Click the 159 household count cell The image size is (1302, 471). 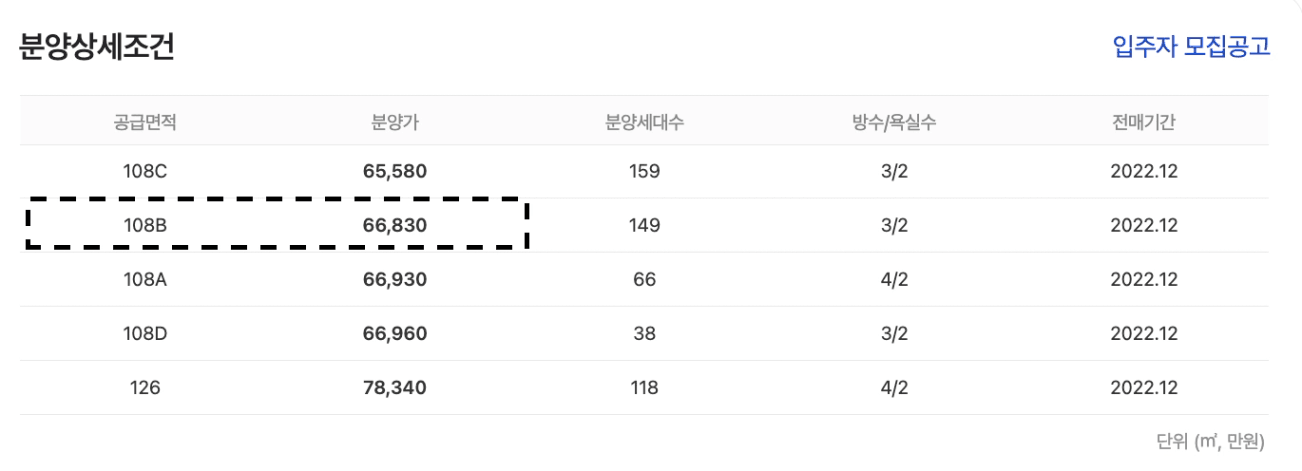click(x=645, y=171)
